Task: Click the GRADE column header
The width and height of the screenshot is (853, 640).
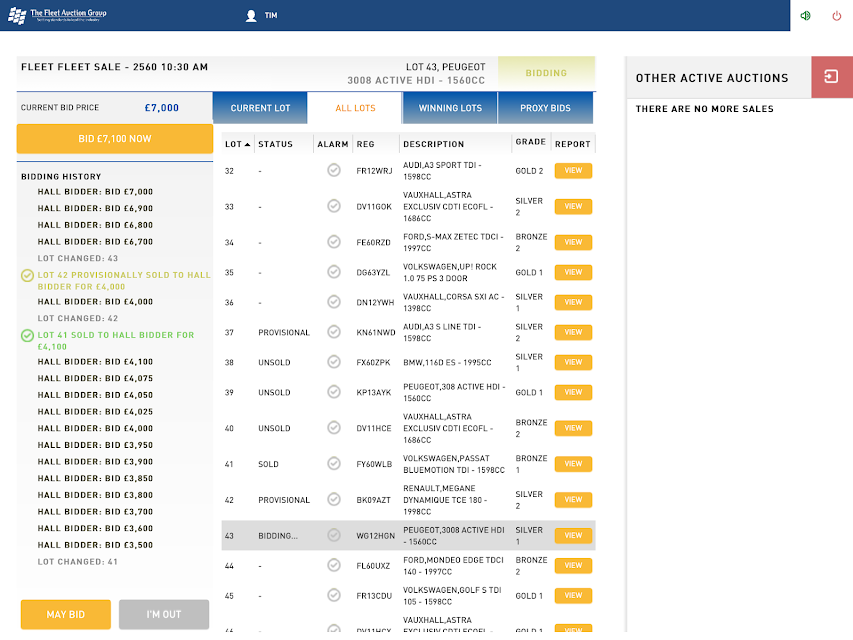Action: pyautogui.click(x=530, y=141)
